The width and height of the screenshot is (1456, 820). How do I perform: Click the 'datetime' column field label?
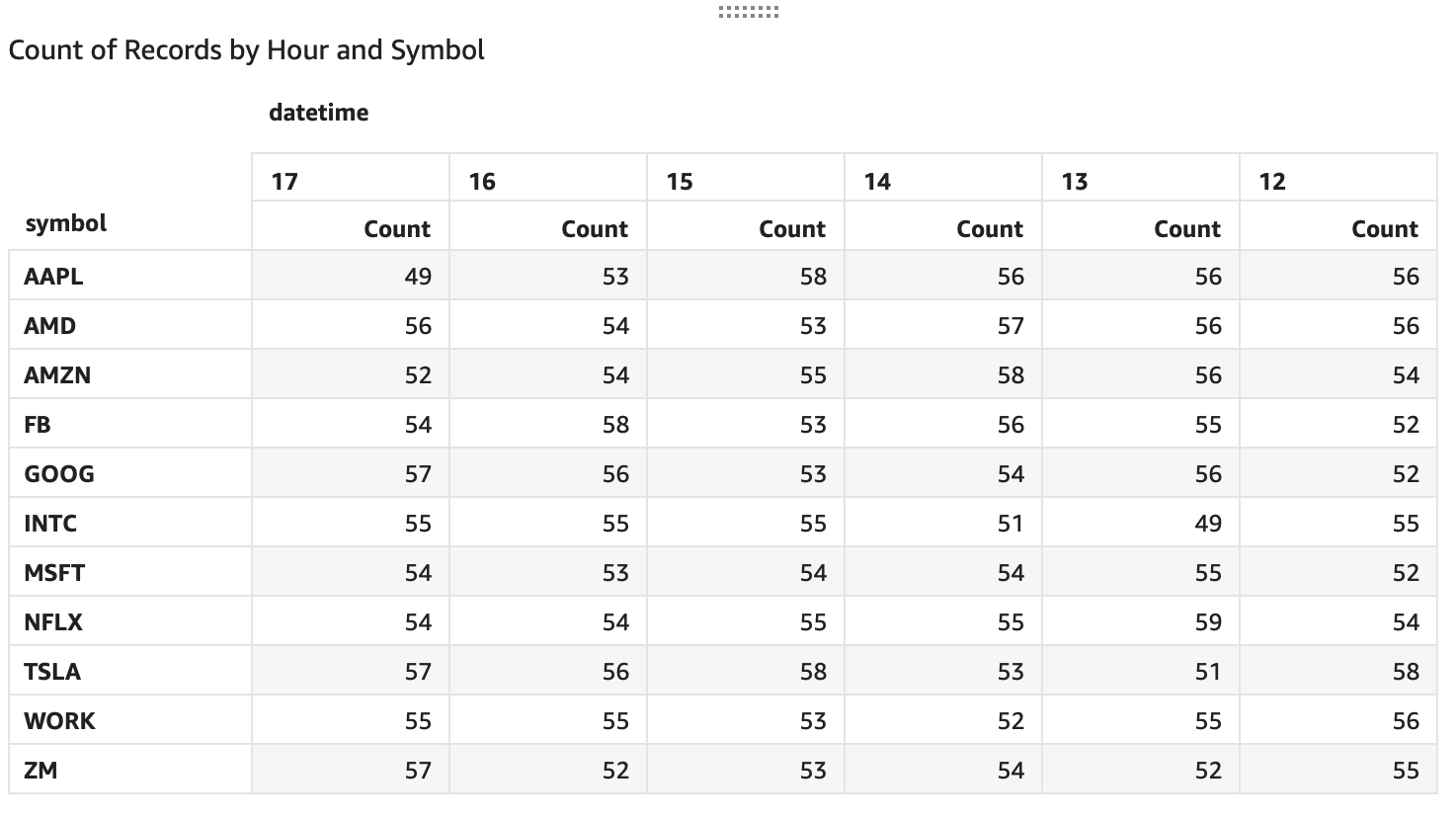click(318, 113)
